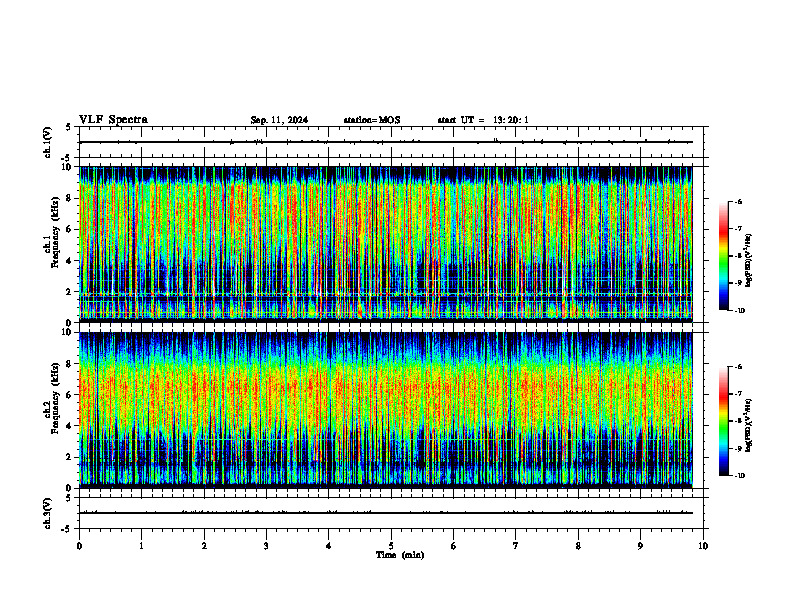Click time-axis tick label "1"
Image resolution: width=792 pixels, height=612 pixels.
tap(141, 546)
